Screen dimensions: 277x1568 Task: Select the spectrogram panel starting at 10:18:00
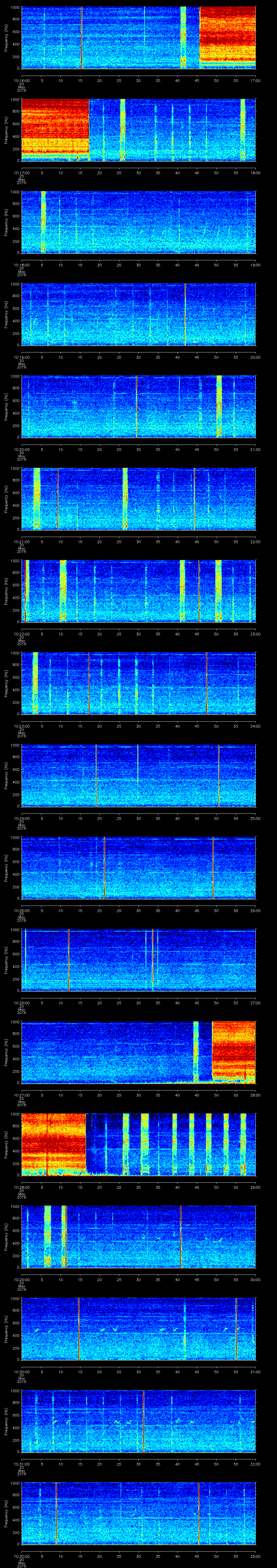138,222
